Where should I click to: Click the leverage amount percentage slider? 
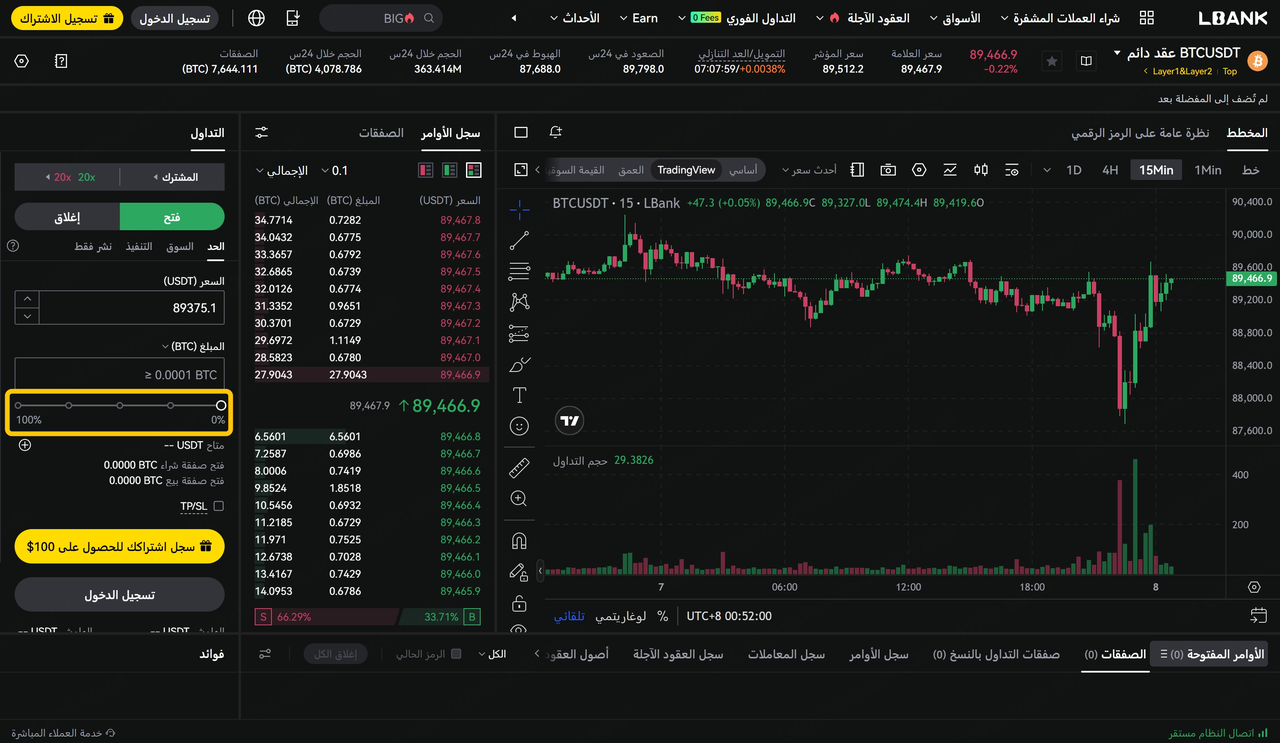[120, 405]
